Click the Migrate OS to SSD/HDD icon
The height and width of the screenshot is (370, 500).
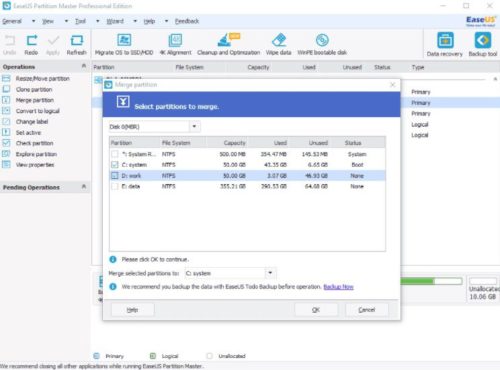(x=124, y=41)
